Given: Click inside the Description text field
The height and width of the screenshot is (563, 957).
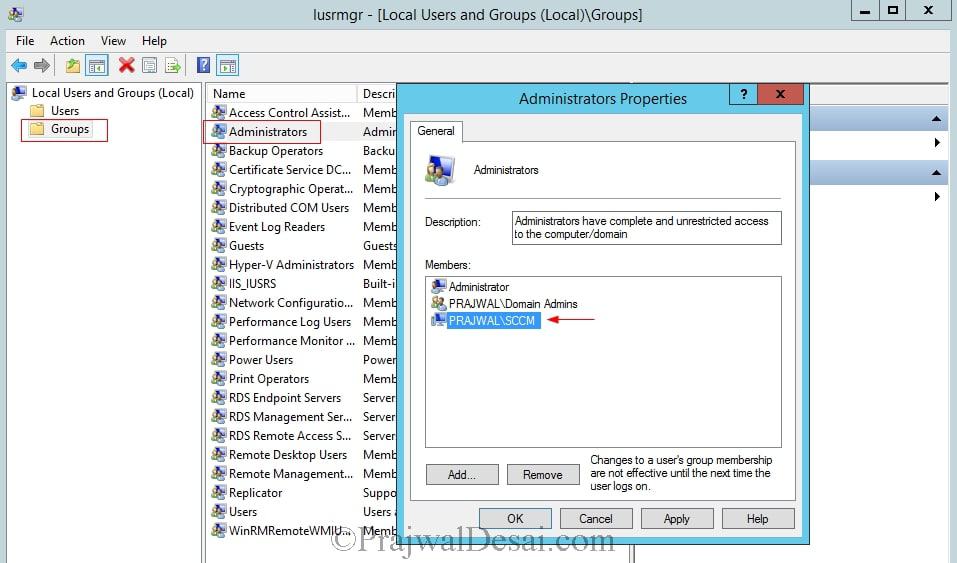Looking at the screenshot, I should [x=646, y=228].
